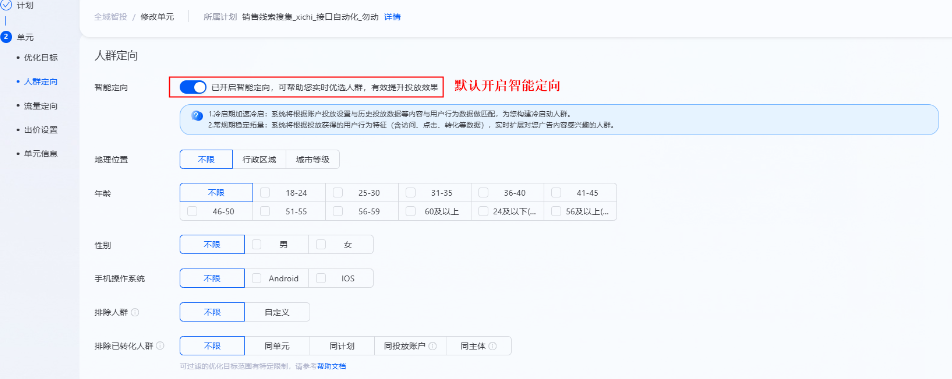Viewport: 952px width, 379px height.
Task: Choose 同计划 exclusion option
Action: pos(342,346)
